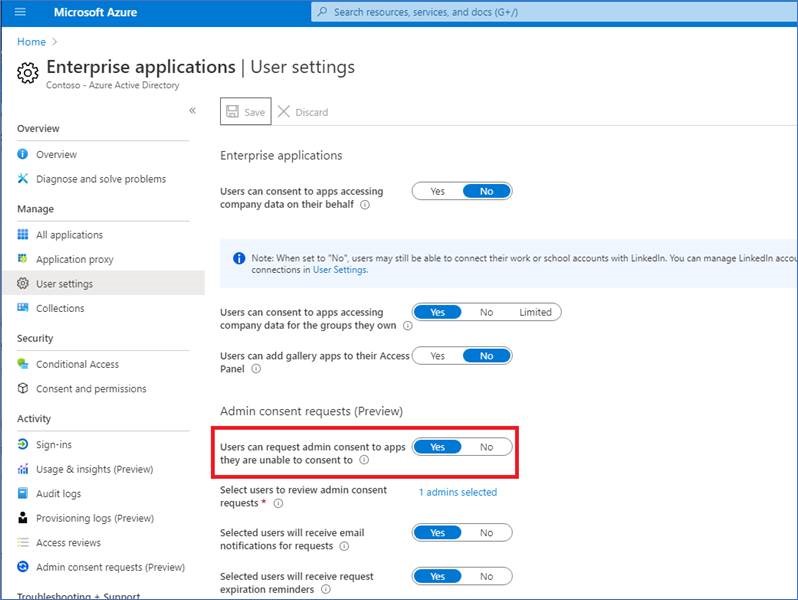
Task: Click the Save button
Action: pyautogui.click(x=245, y=112)
